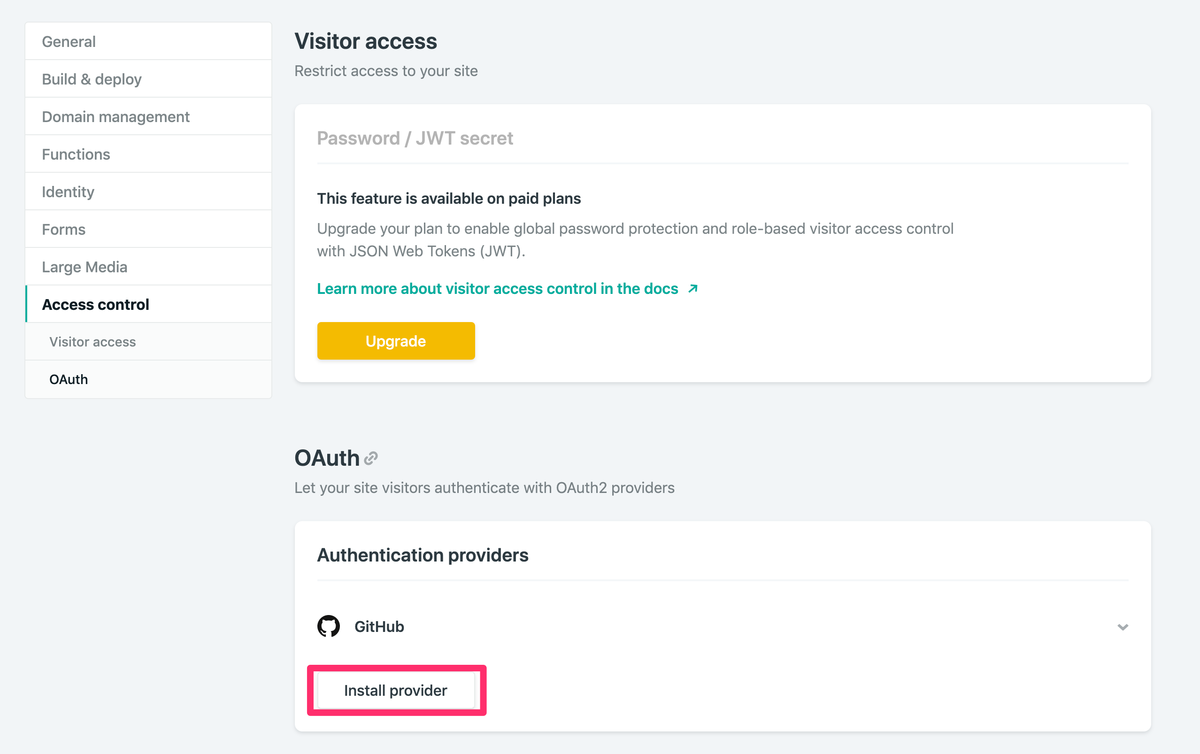Click the Install provider button
Image resolution: width=1200 pixels, height=754 pixels.
396,690
